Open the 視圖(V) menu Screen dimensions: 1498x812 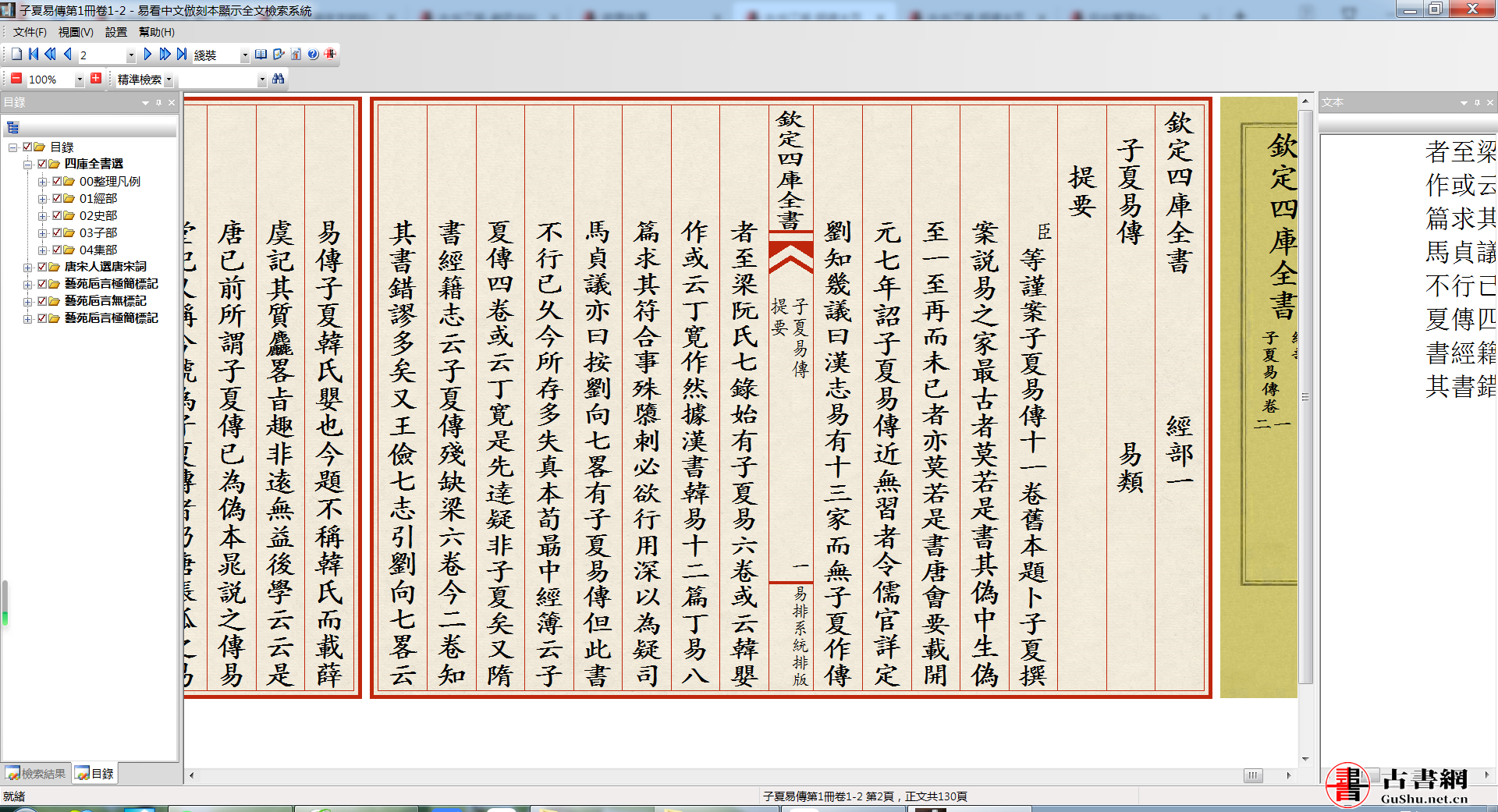click(x=76, y=32)
